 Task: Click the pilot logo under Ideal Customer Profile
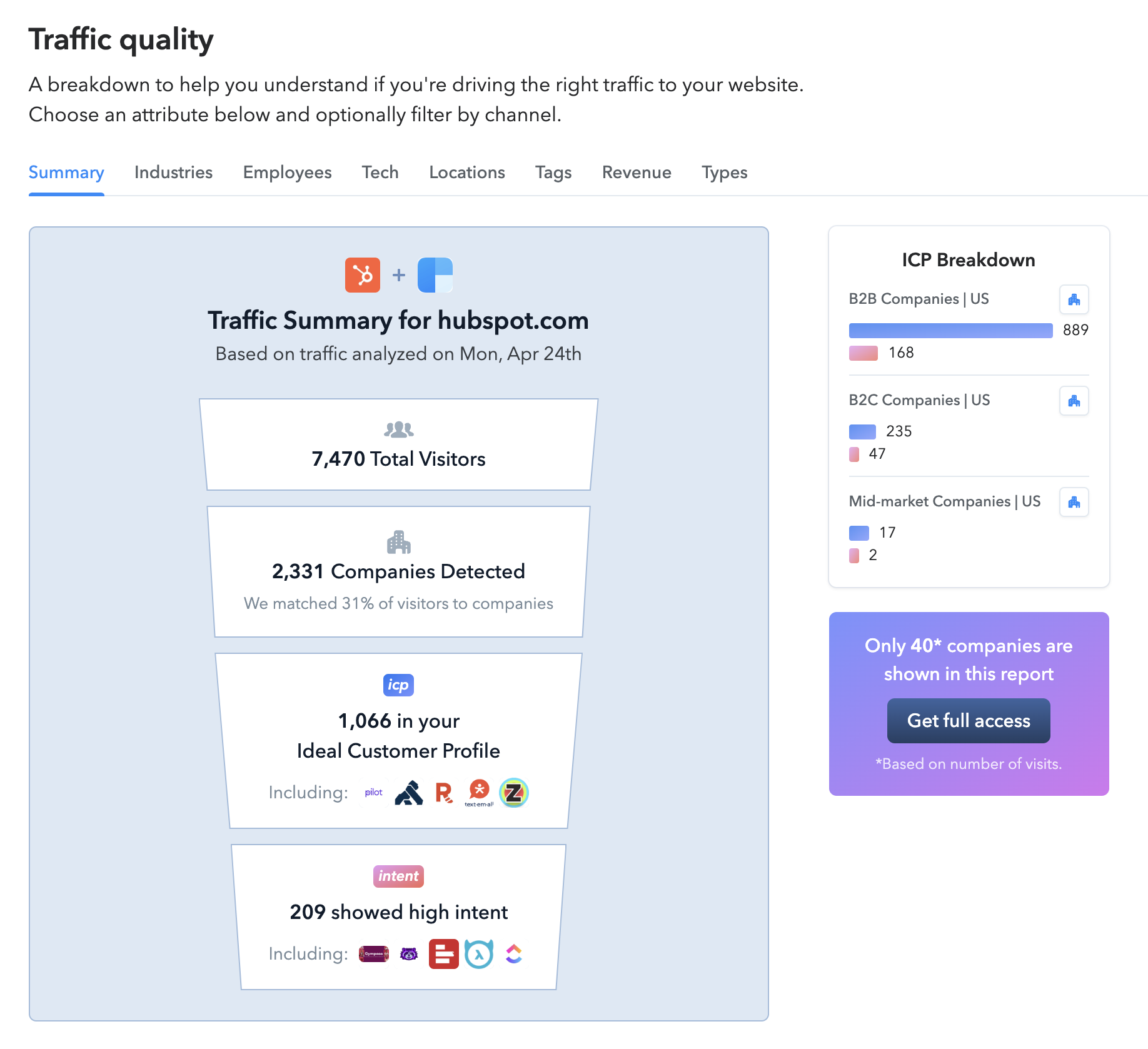point(373,792)
